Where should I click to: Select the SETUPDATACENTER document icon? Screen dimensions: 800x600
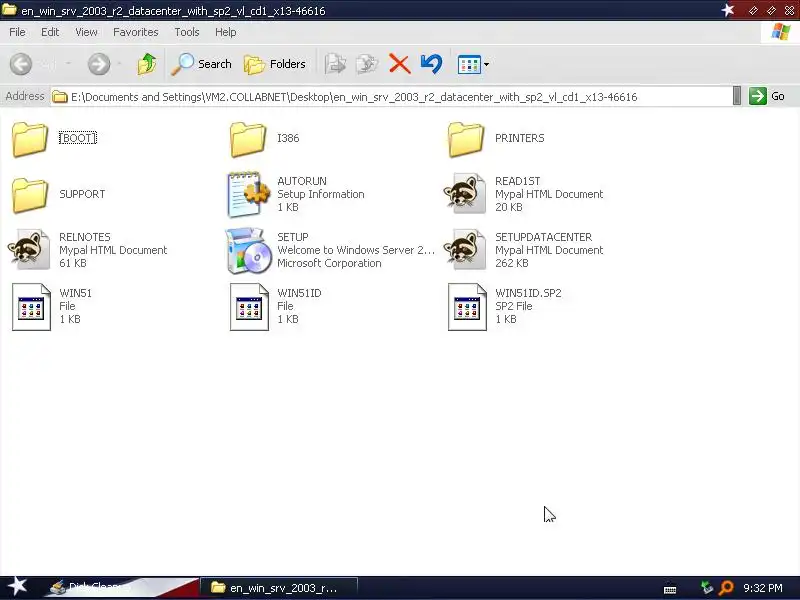465,249
